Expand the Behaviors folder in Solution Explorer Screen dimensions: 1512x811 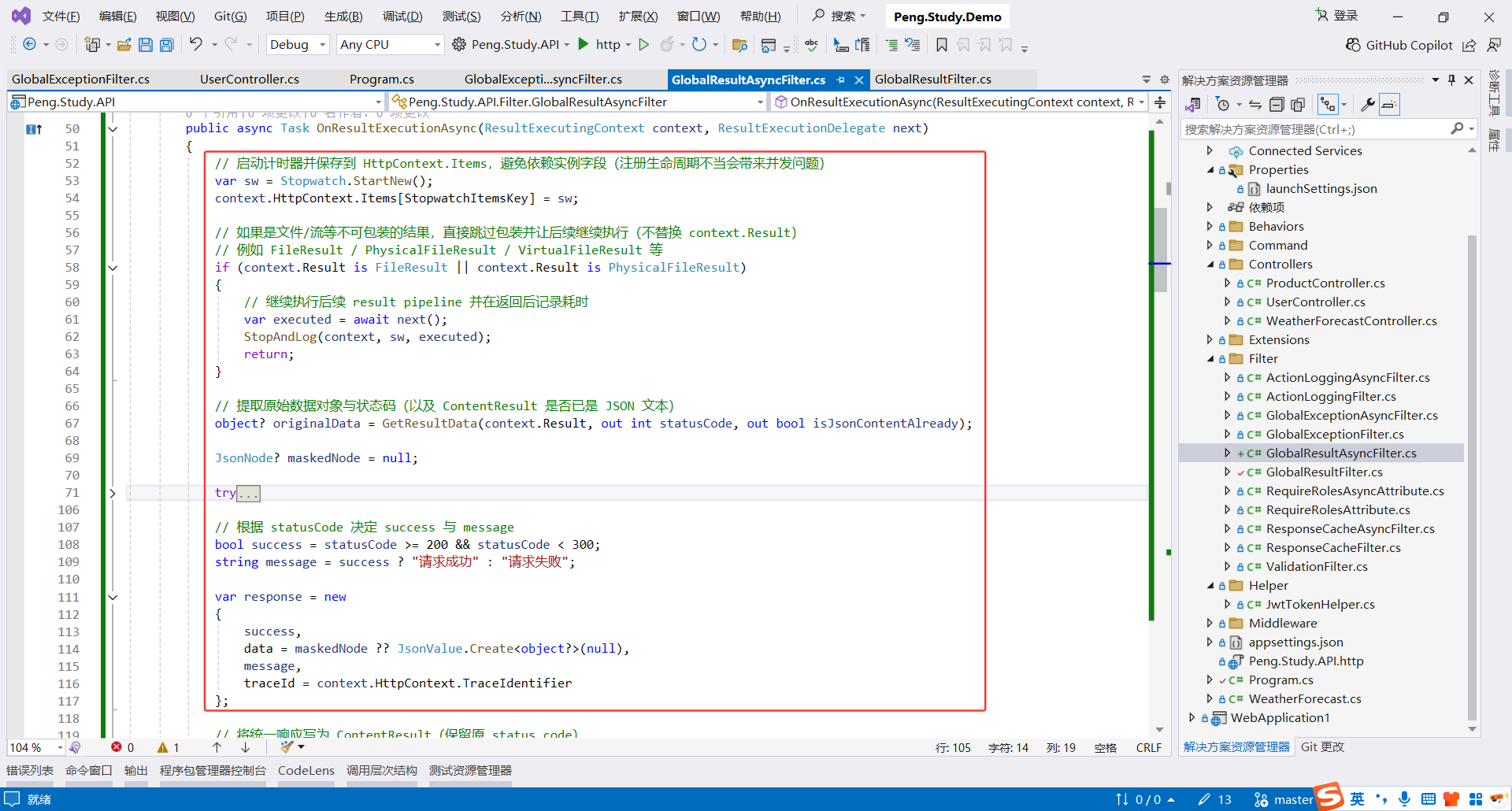(x=1210, y=227)
